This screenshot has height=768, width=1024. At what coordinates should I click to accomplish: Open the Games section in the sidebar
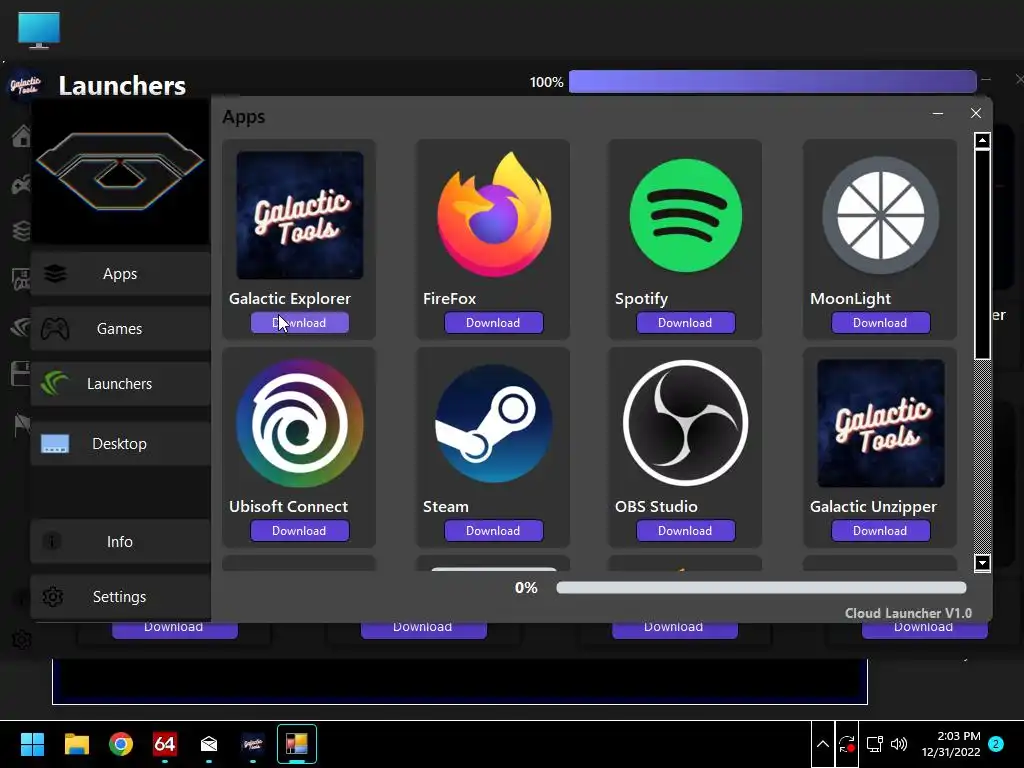120,328
